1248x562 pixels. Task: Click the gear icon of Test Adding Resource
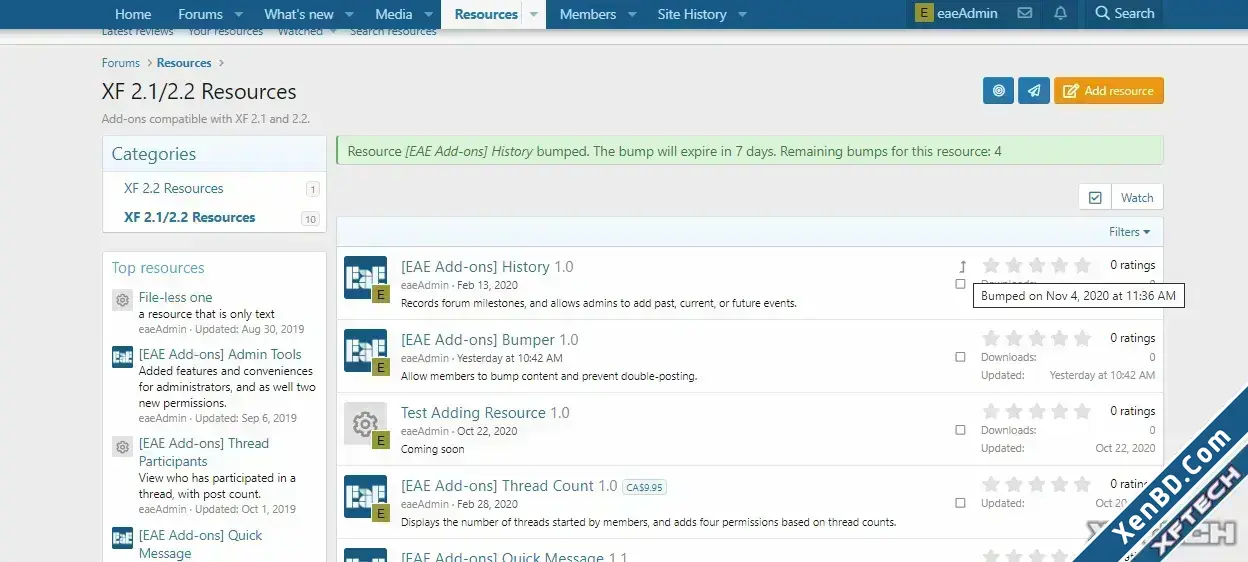pyautogui.click(x=365, y=423)
